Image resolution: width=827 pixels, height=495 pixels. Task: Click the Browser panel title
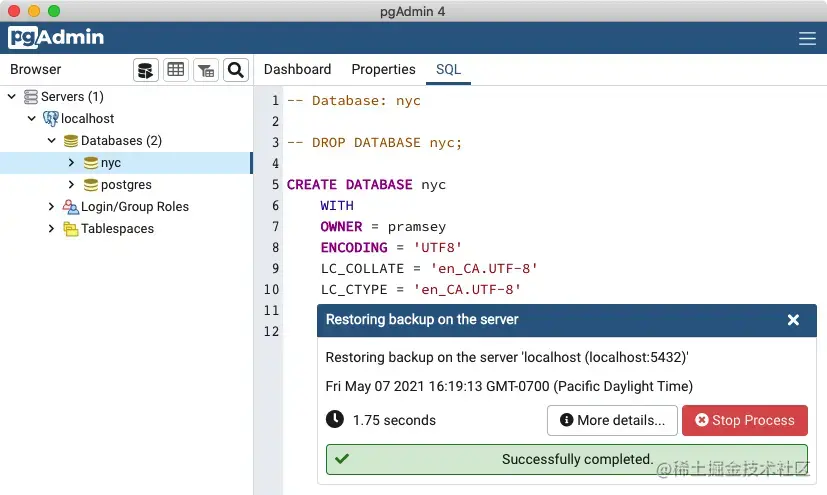click(36, 70)
